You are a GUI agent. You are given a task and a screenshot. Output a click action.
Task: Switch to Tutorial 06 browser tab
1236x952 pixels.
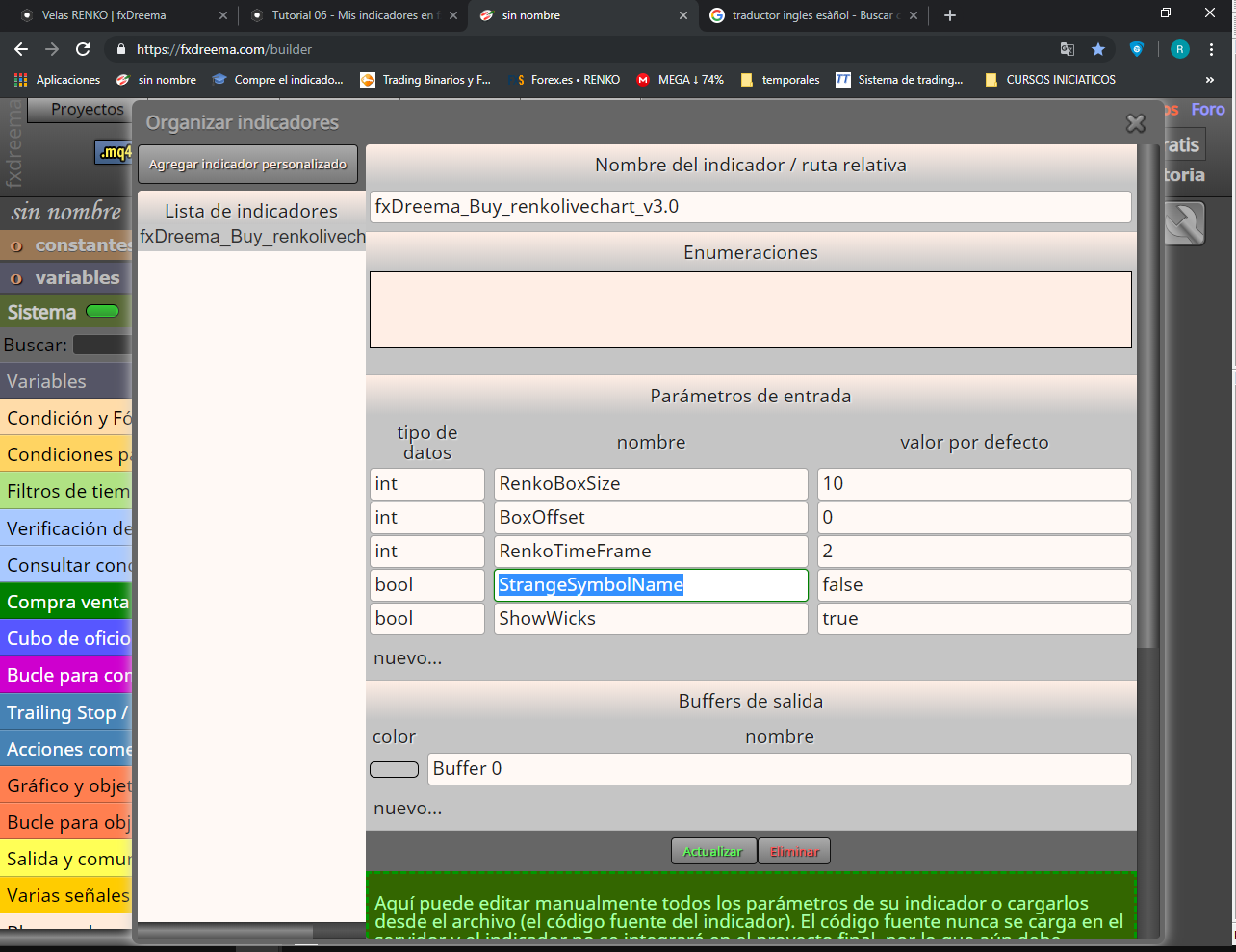(x=352, y=15)
